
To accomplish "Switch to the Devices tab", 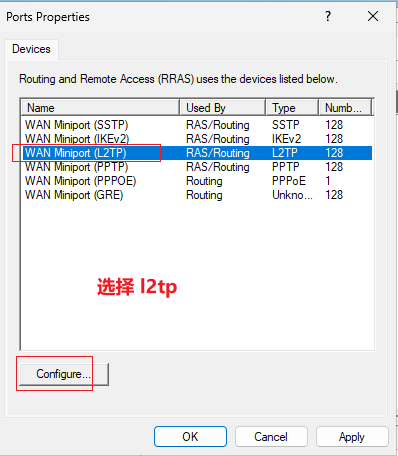I will click(31, 49).
